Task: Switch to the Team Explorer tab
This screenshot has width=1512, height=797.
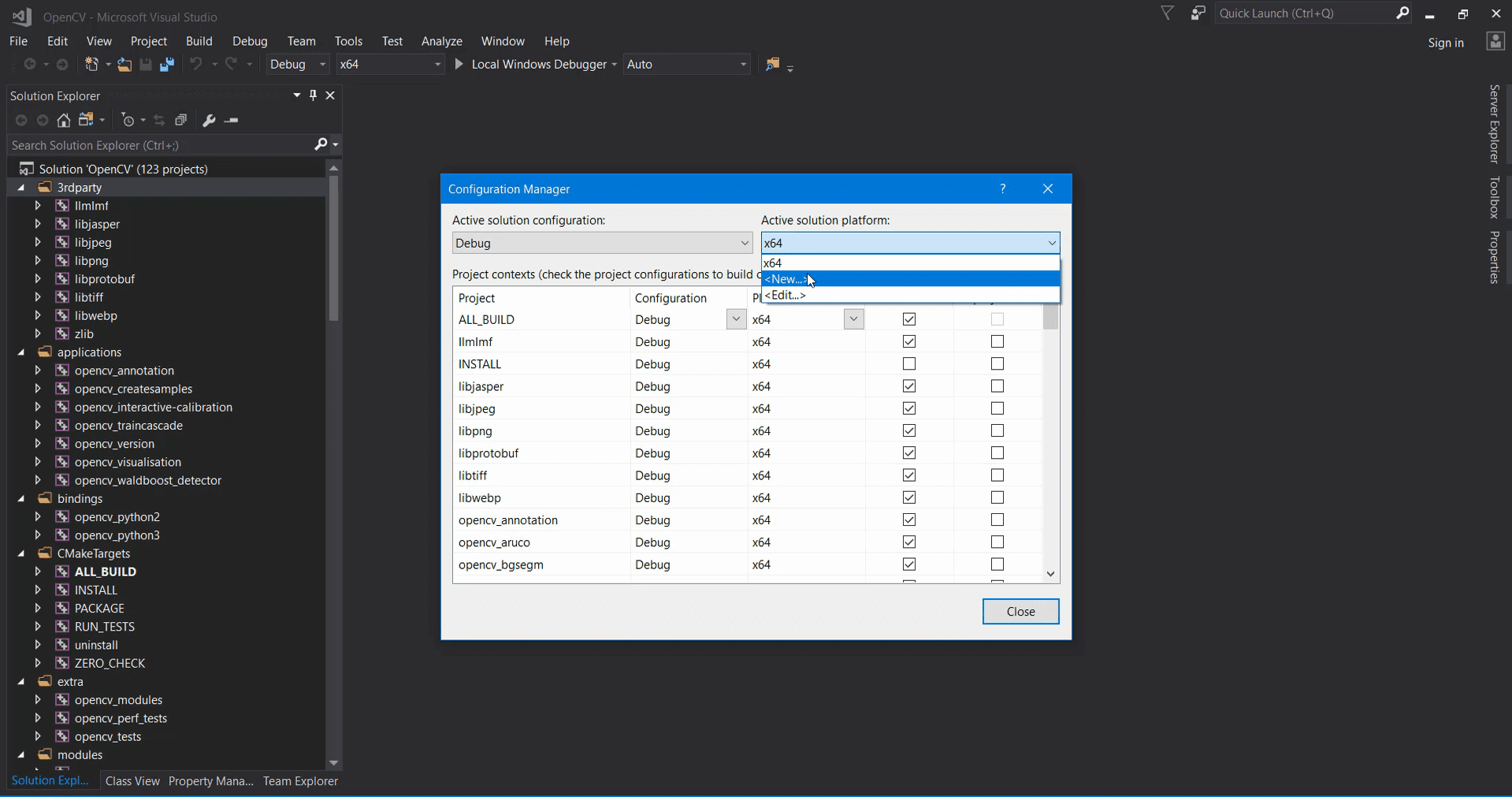Action: 299,780
